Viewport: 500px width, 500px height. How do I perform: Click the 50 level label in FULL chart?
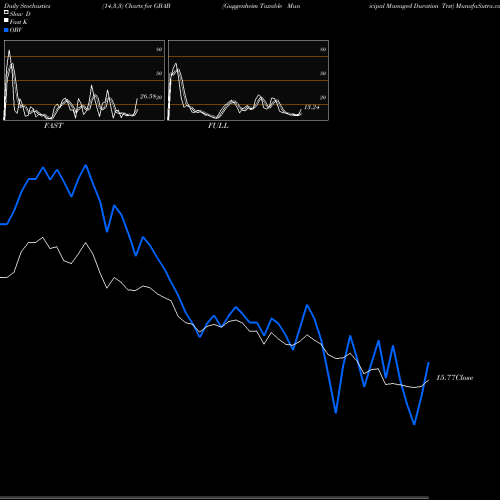point(323,73)
